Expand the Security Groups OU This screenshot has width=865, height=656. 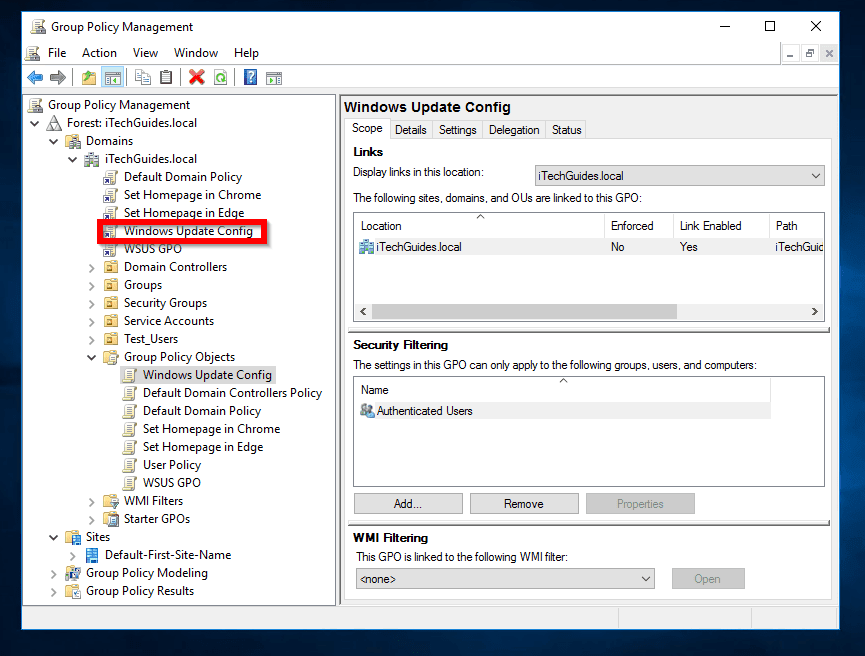92,303
